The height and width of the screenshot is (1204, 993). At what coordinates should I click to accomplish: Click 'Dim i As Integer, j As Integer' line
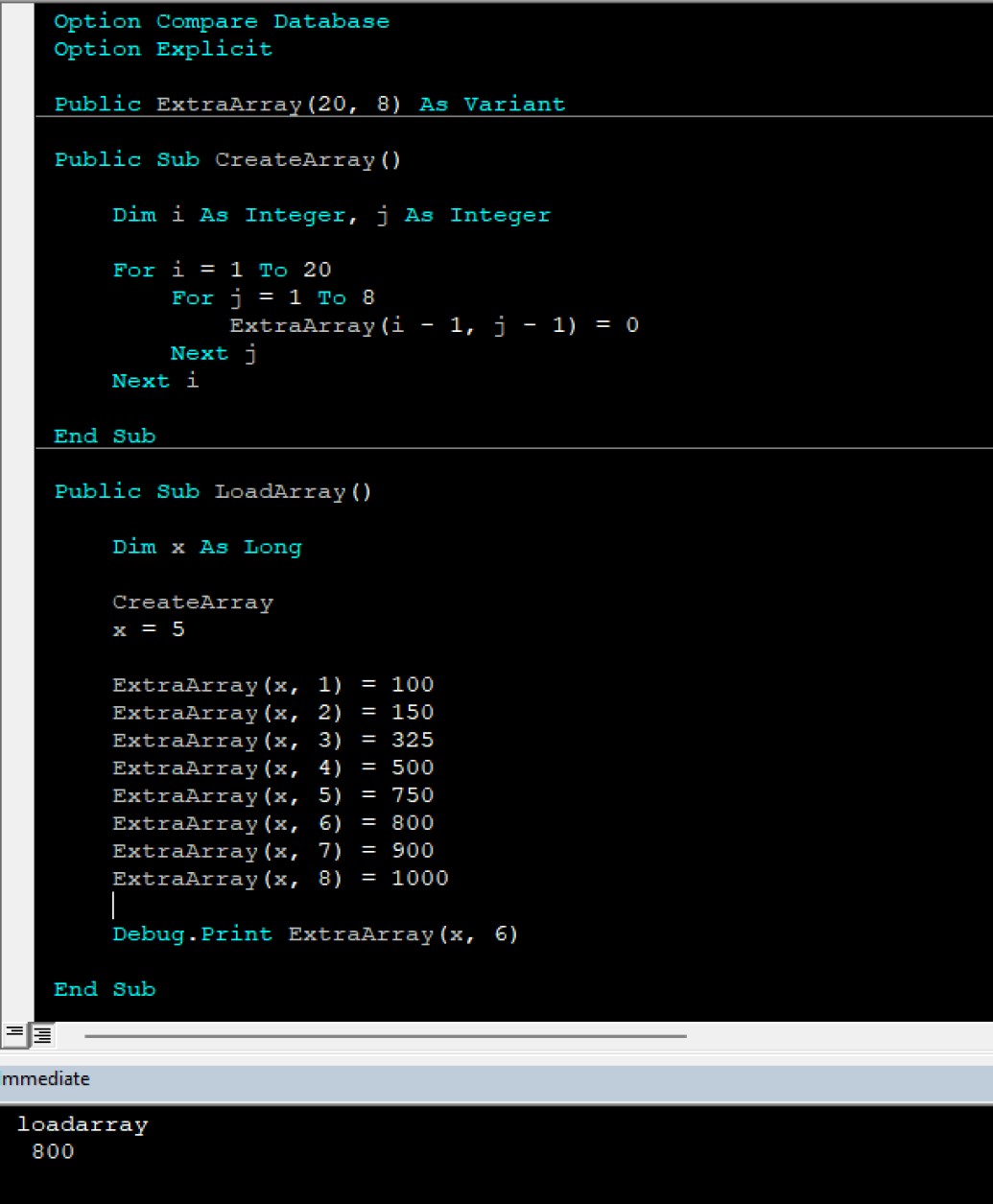click(331, 216)
